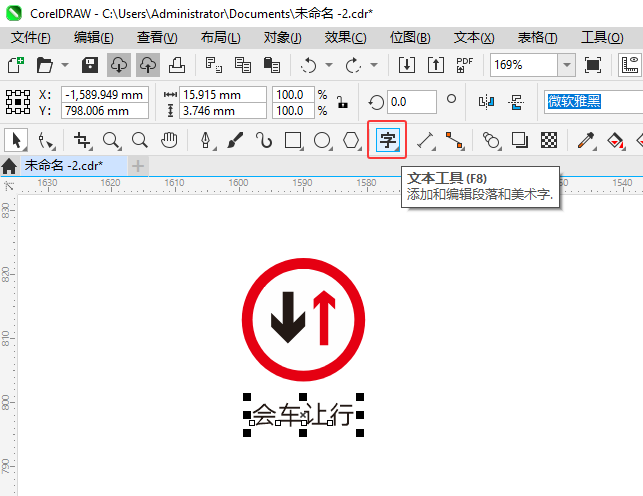
Task: Toggle the lock ratio padlock
Action: (342, 102)
